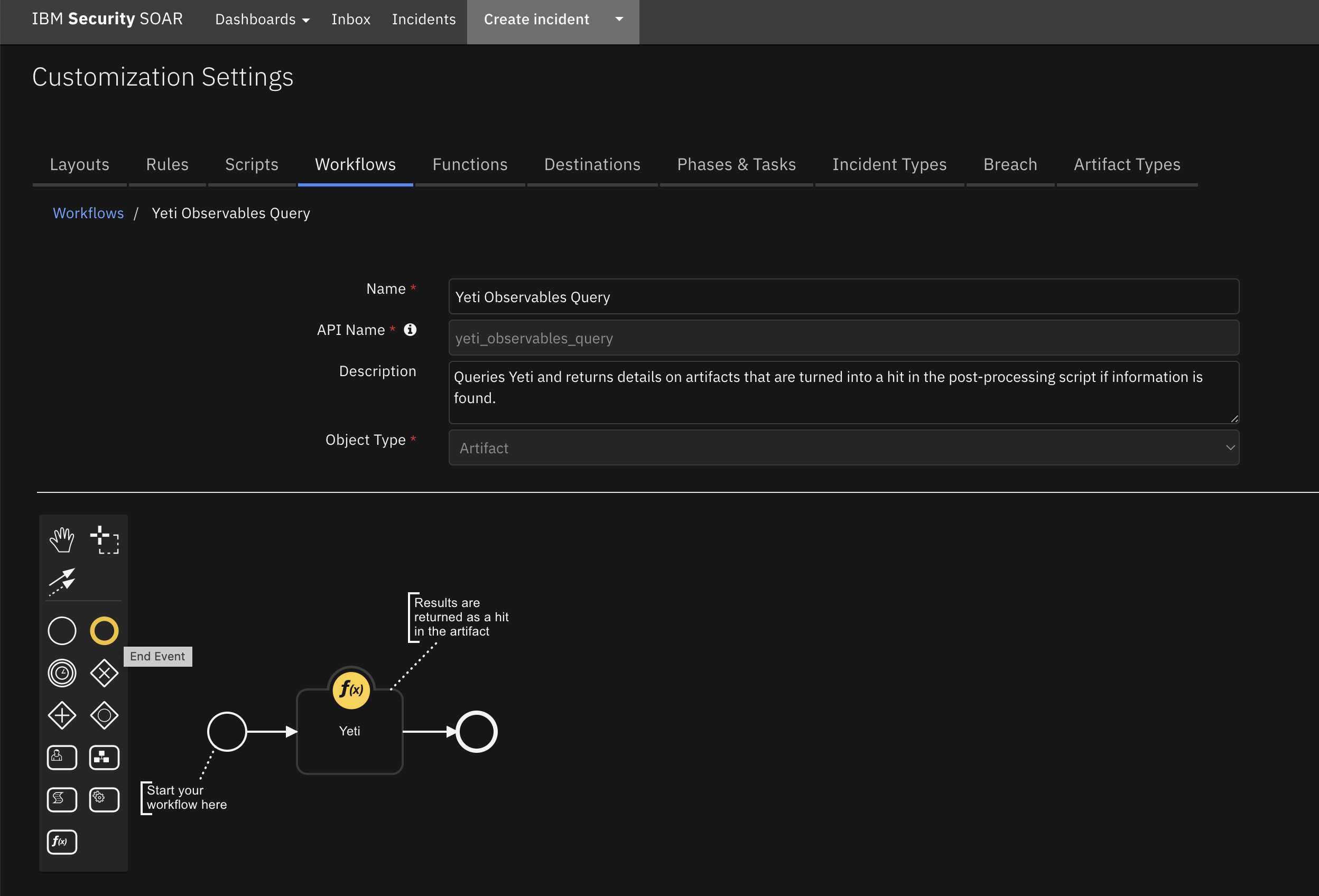The height and width of the screenshot is (896, 1319).
Task: Select the start event circle on canvas
Action: (227, 732)
